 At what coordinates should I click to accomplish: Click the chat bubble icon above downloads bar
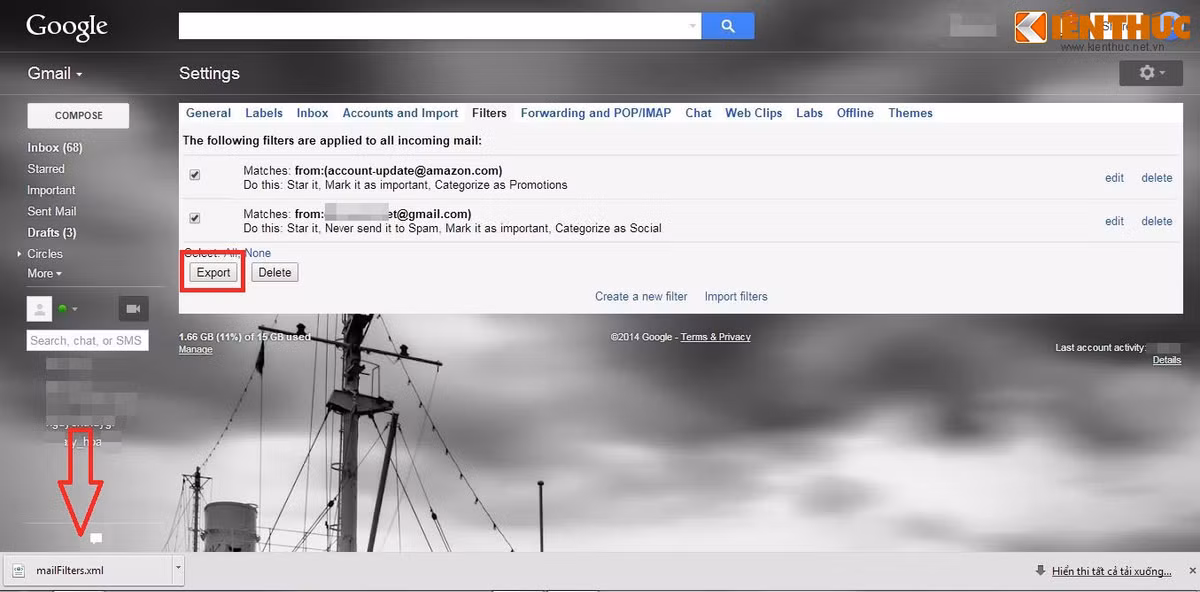coord(96,539)
